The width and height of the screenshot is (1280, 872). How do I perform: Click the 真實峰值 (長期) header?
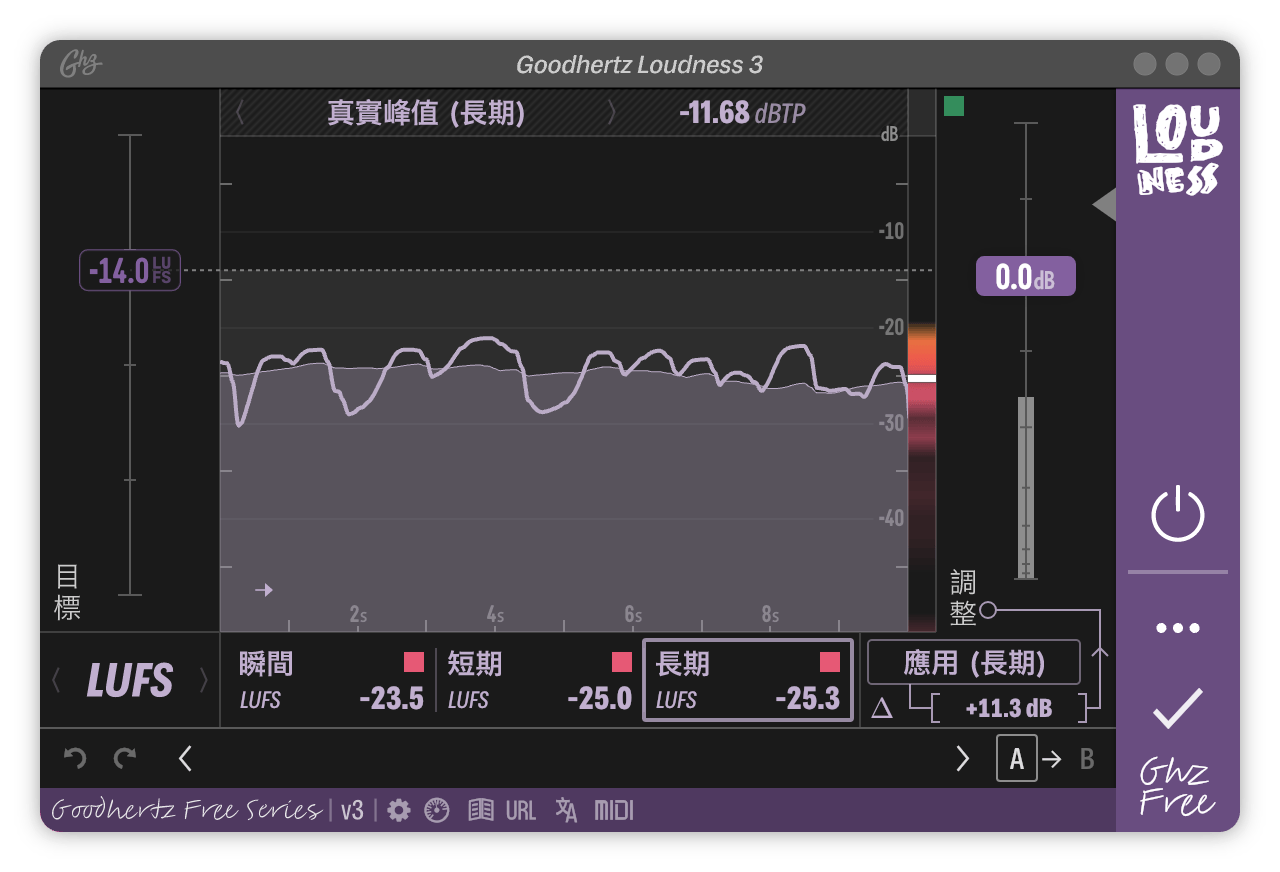click(427, 113)
